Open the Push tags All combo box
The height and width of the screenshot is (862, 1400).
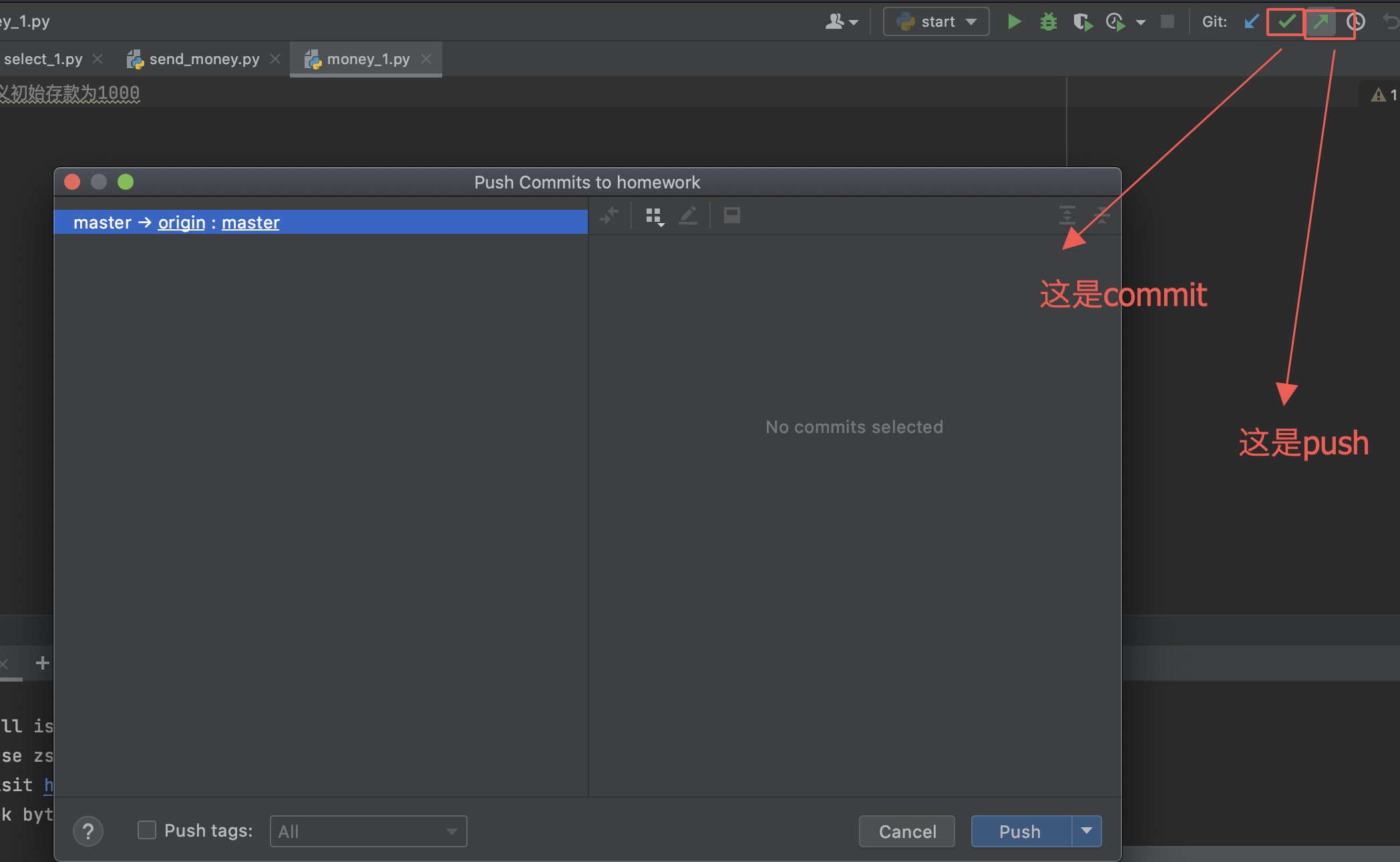click(x=368, y=831)
